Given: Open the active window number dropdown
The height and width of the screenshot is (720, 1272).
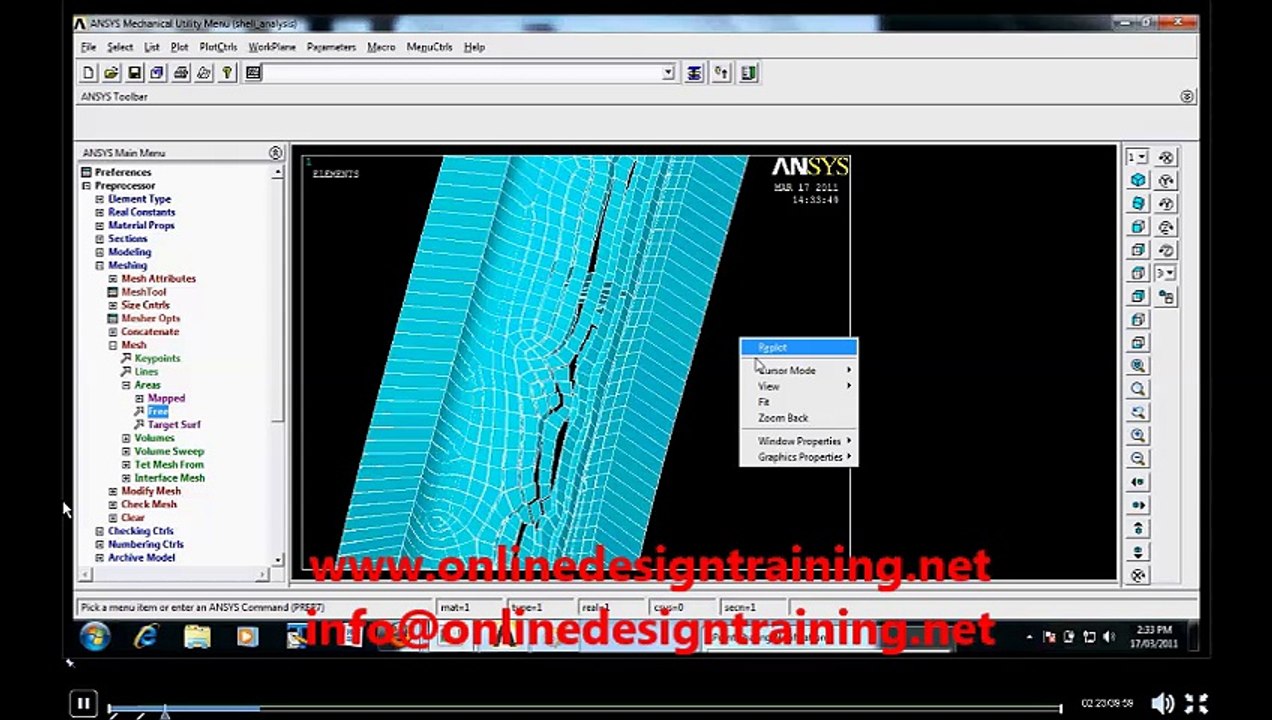Looking at the screenshot, I should tap(1138, 157).
